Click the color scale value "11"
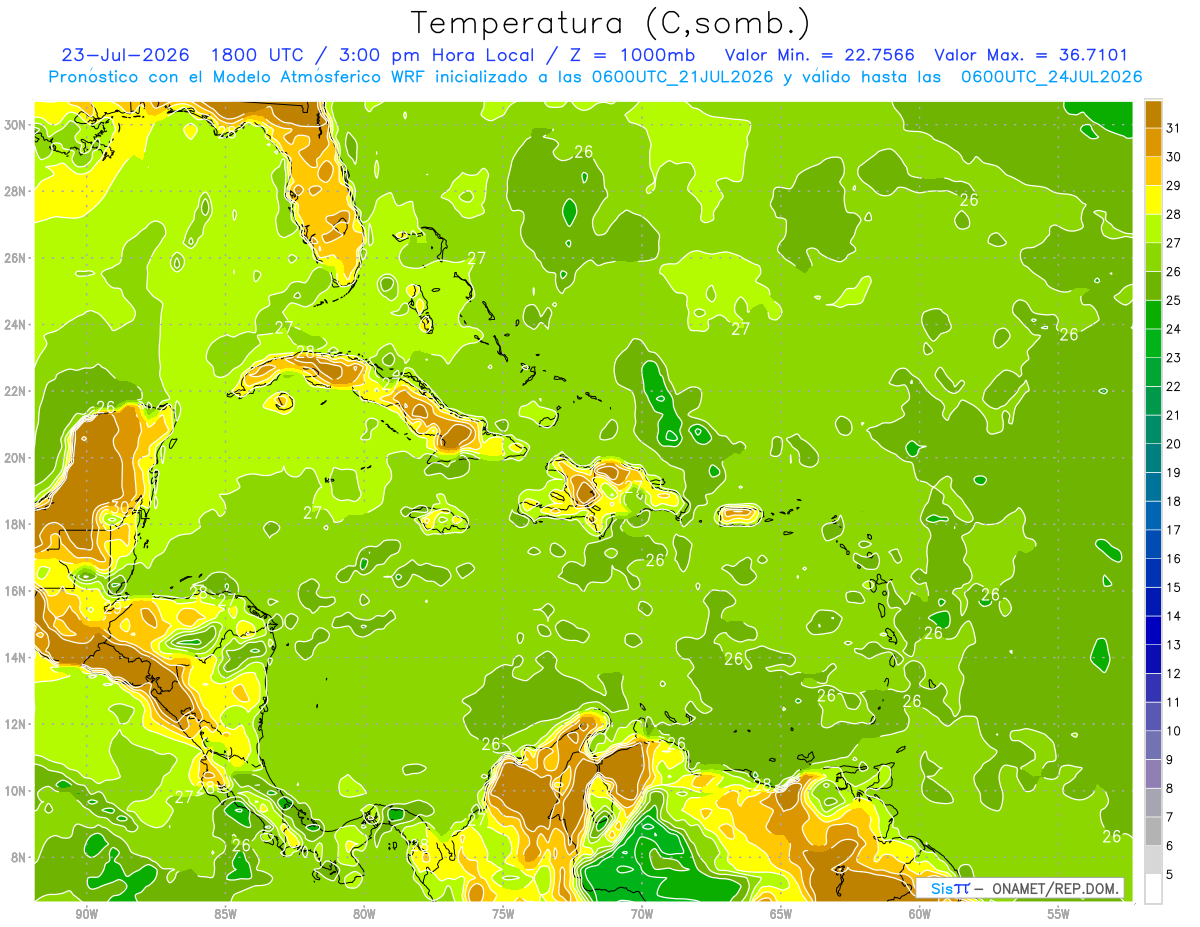Viewport: 1200px width, 927px height. (x=1174, y=702)
